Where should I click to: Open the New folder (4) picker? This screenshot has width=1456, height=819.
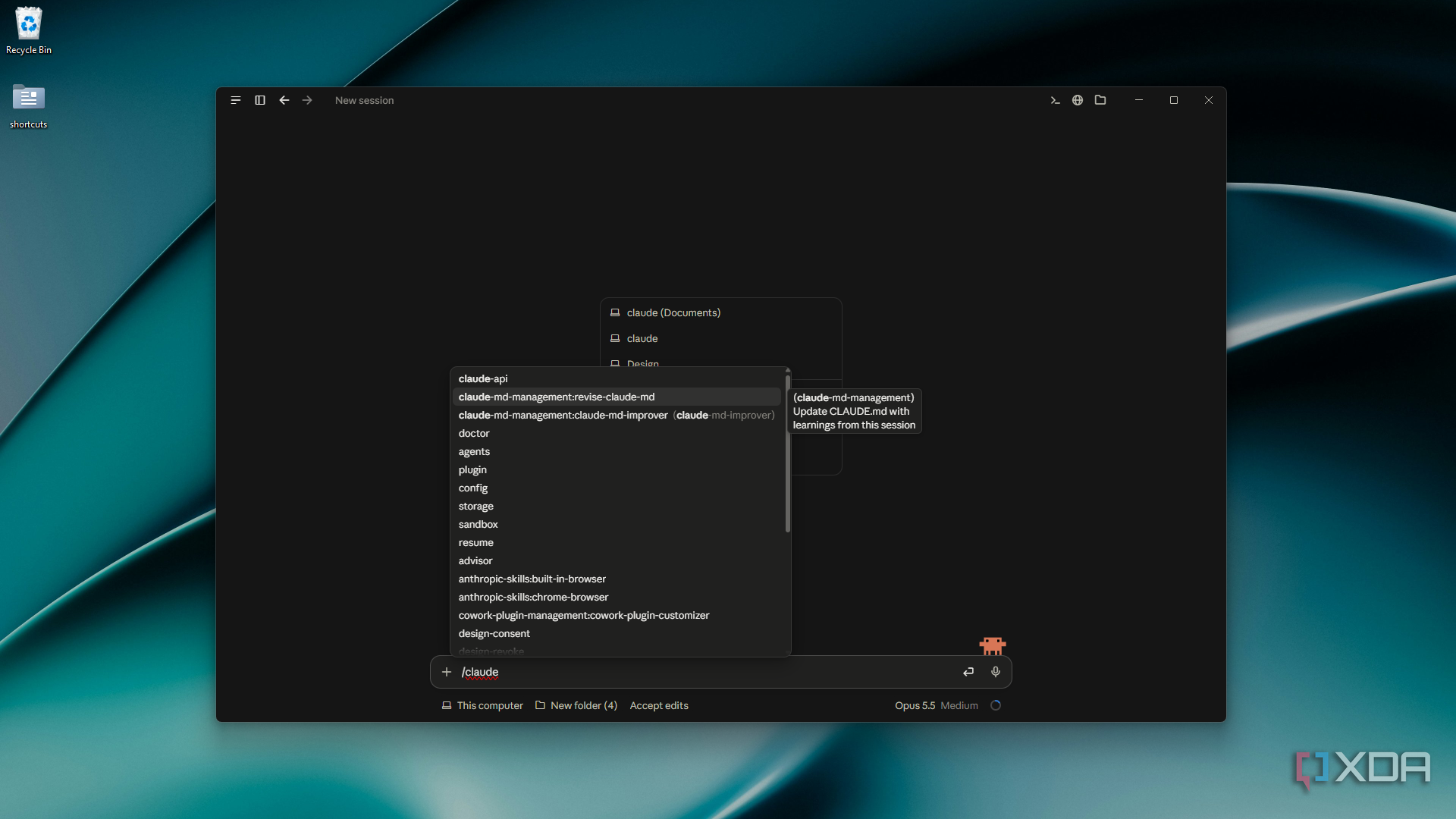(x=576, y=705)
